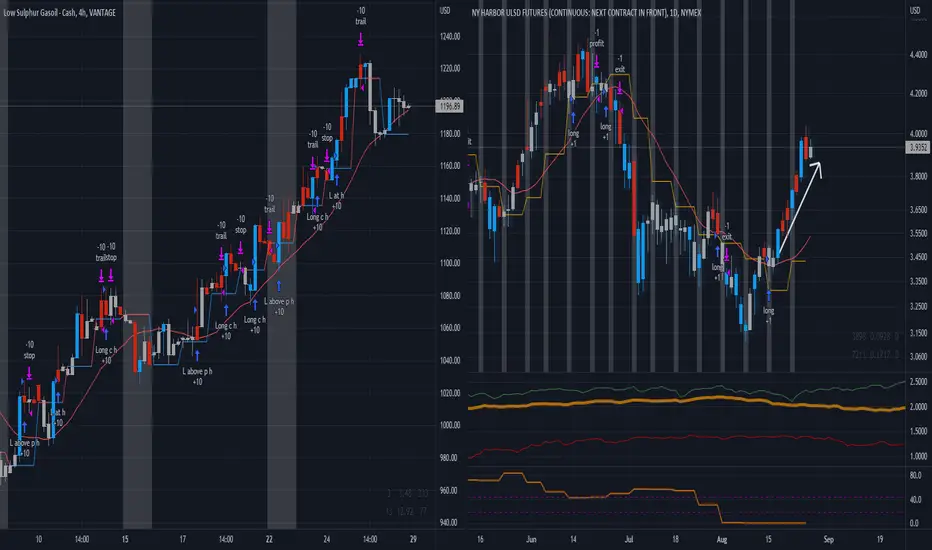Click the 2.0000 indicator scale value
Viewport: 932px width, 550px height.
pos(918,407)
